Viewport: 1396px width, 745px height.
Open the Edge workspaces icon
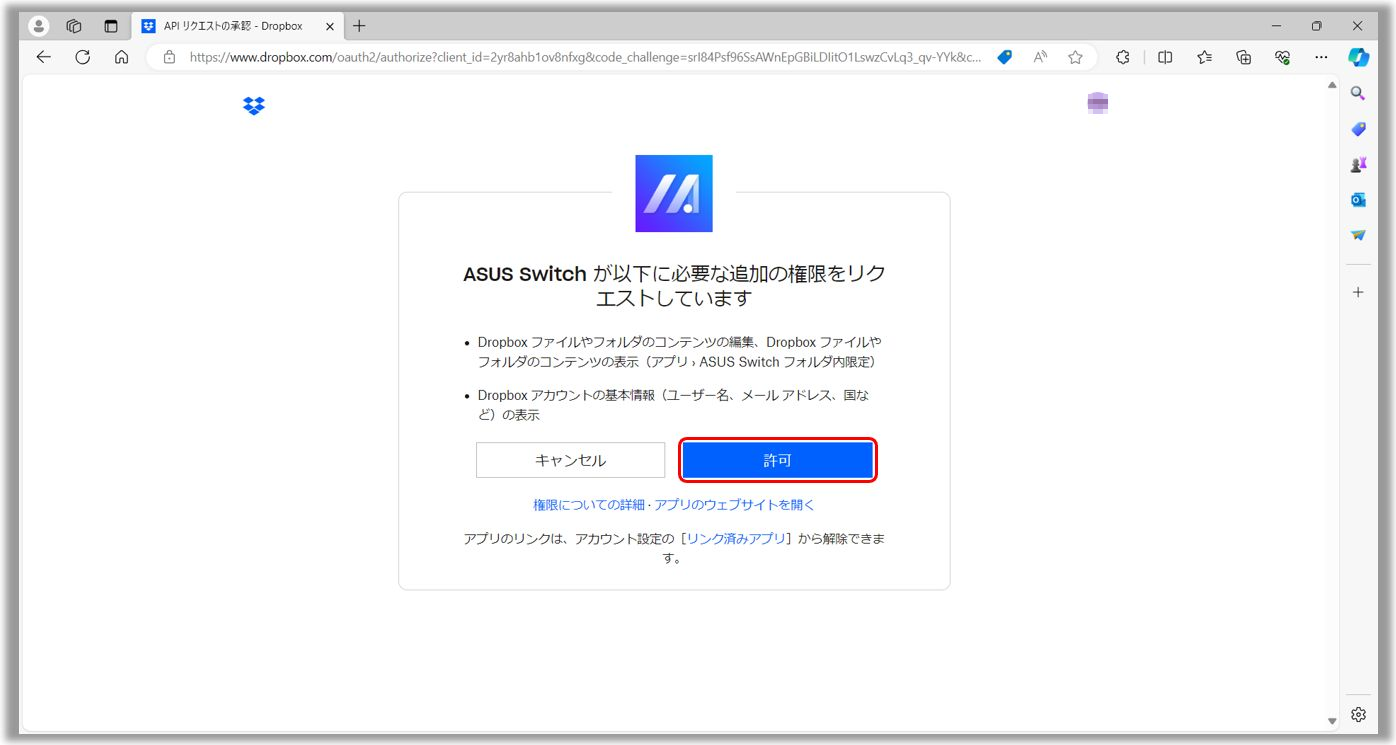pyautogui.click(x=74, y=26)
